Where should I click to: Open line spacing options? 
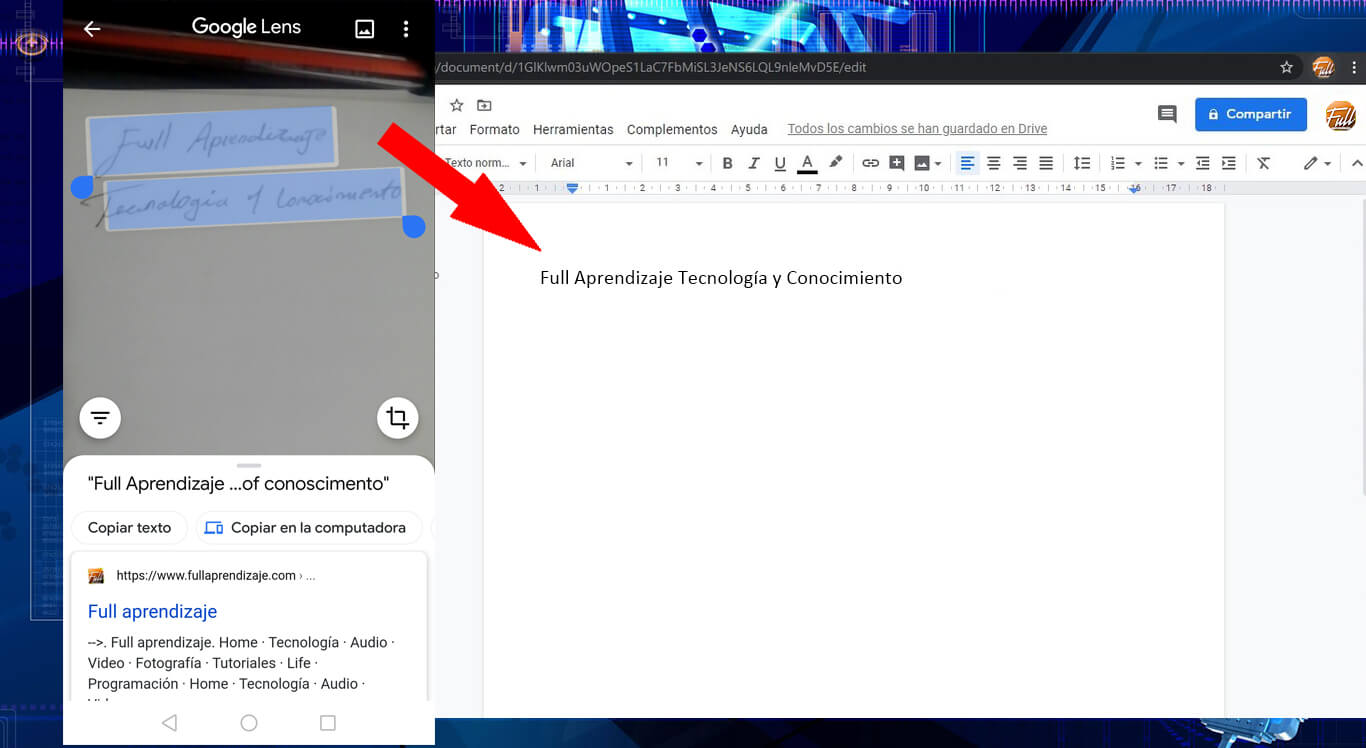(x=1082, y=163)
